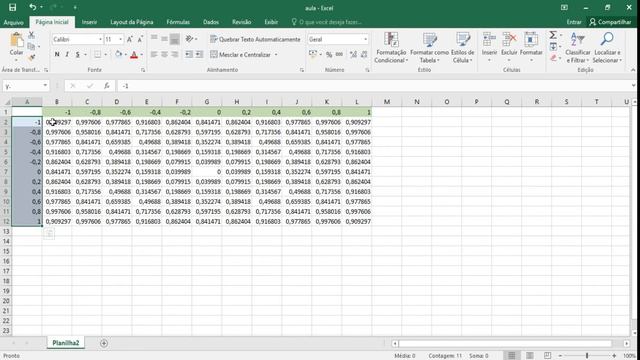Click the AutoSum sigma icon
The height and width of the screenshot is (360, 640).
click(x=553, y=36)
